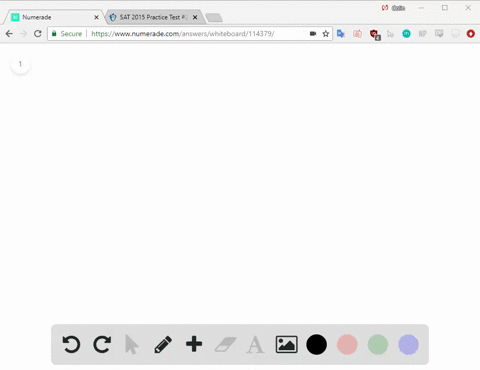Select whiteboard page 1 indicator

tap(20, 64)
